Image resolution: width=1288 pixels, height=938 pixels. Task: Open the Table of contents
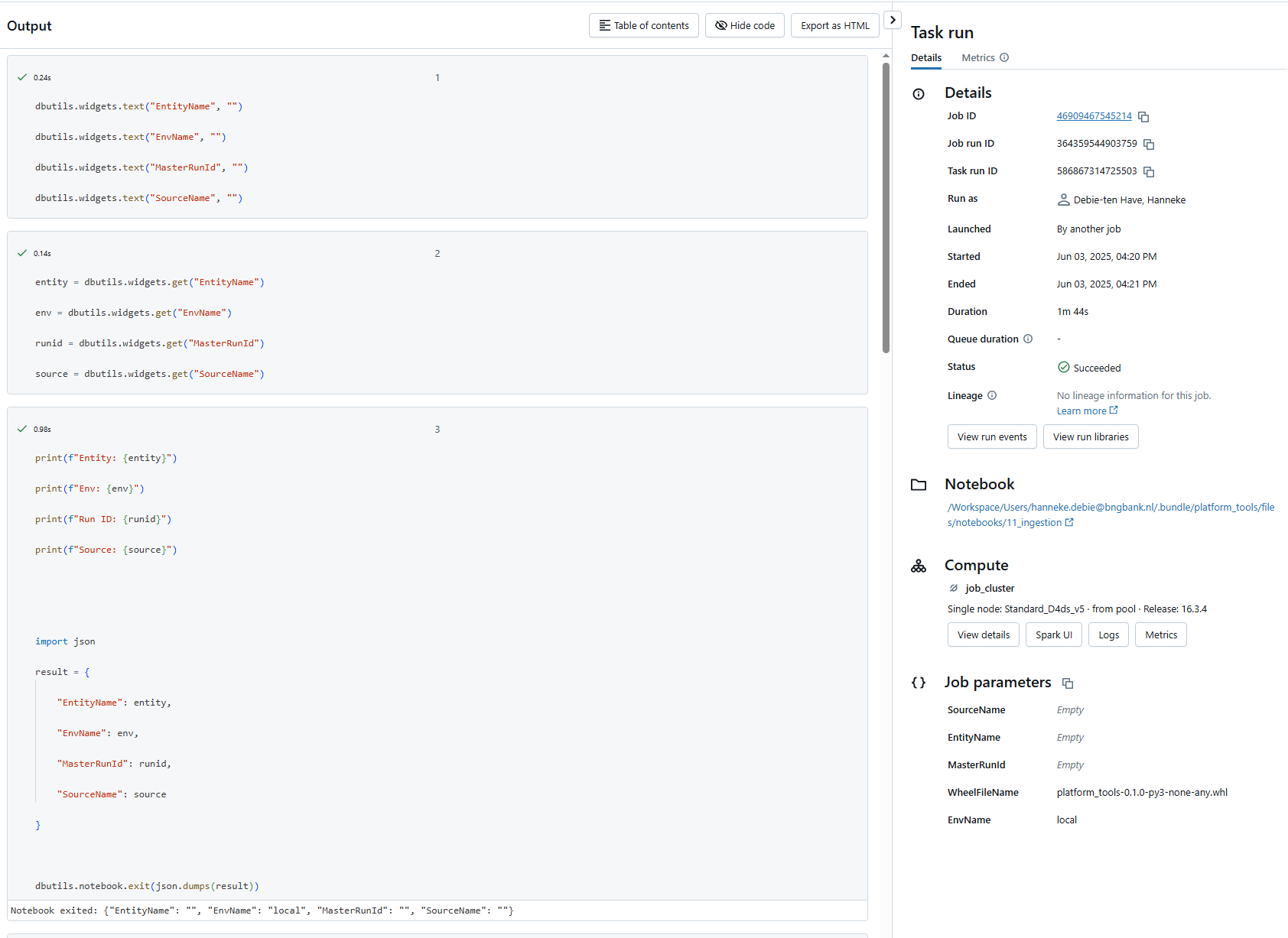click(644, 25)
